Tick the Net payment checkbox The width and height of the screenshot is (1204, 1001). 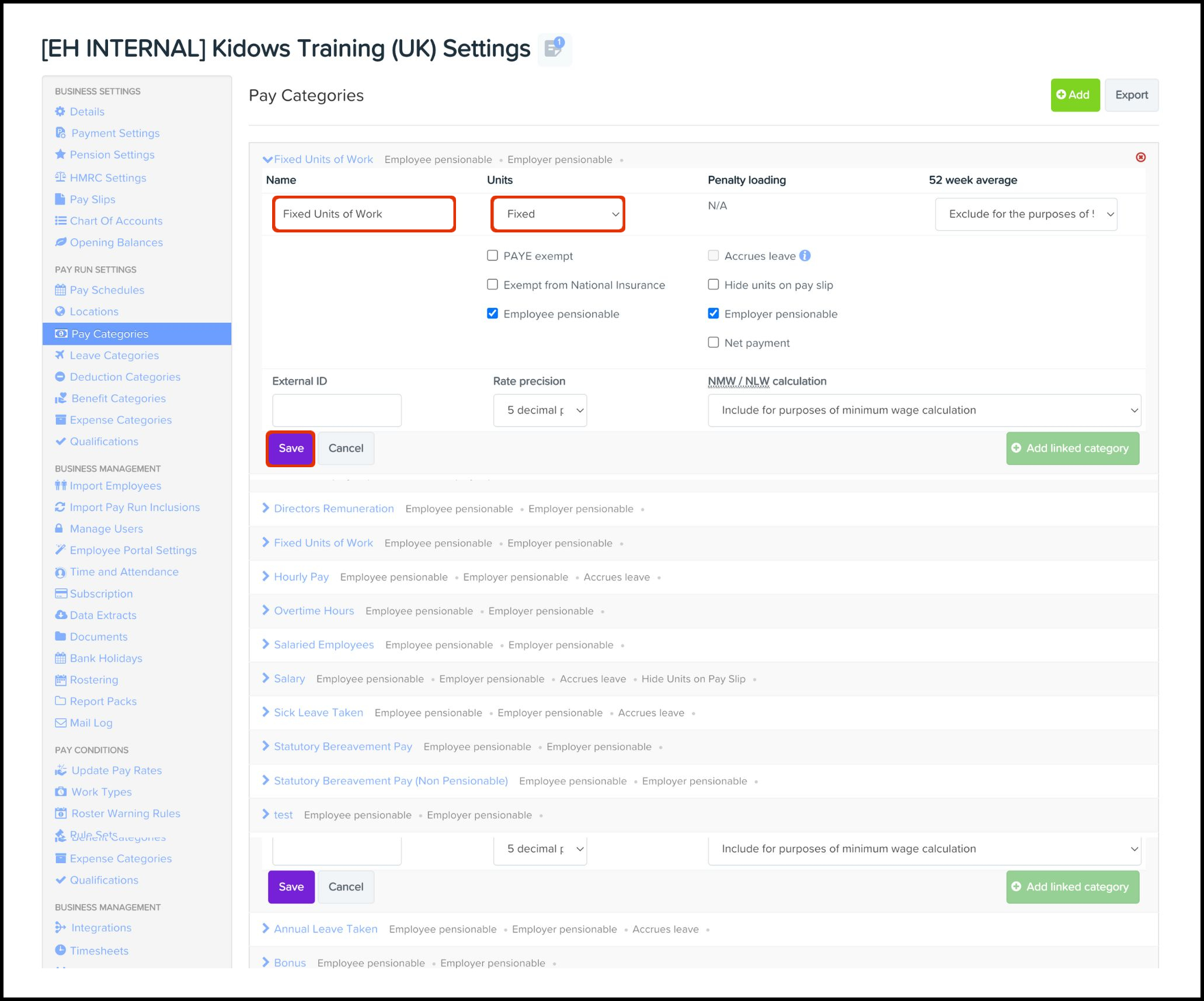(x=713, y=343)
